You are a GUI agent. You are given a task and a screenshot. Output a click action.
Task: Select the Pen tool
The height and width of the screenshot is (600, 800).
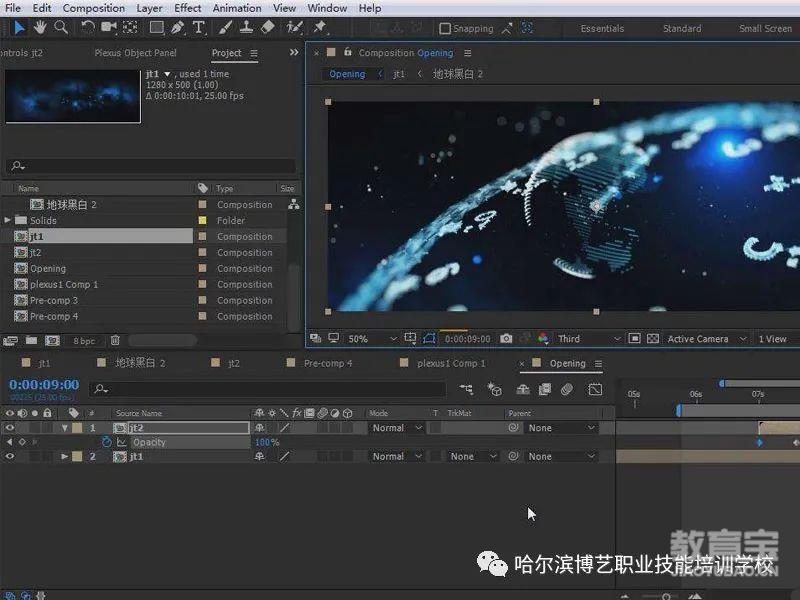coord(178,27)
